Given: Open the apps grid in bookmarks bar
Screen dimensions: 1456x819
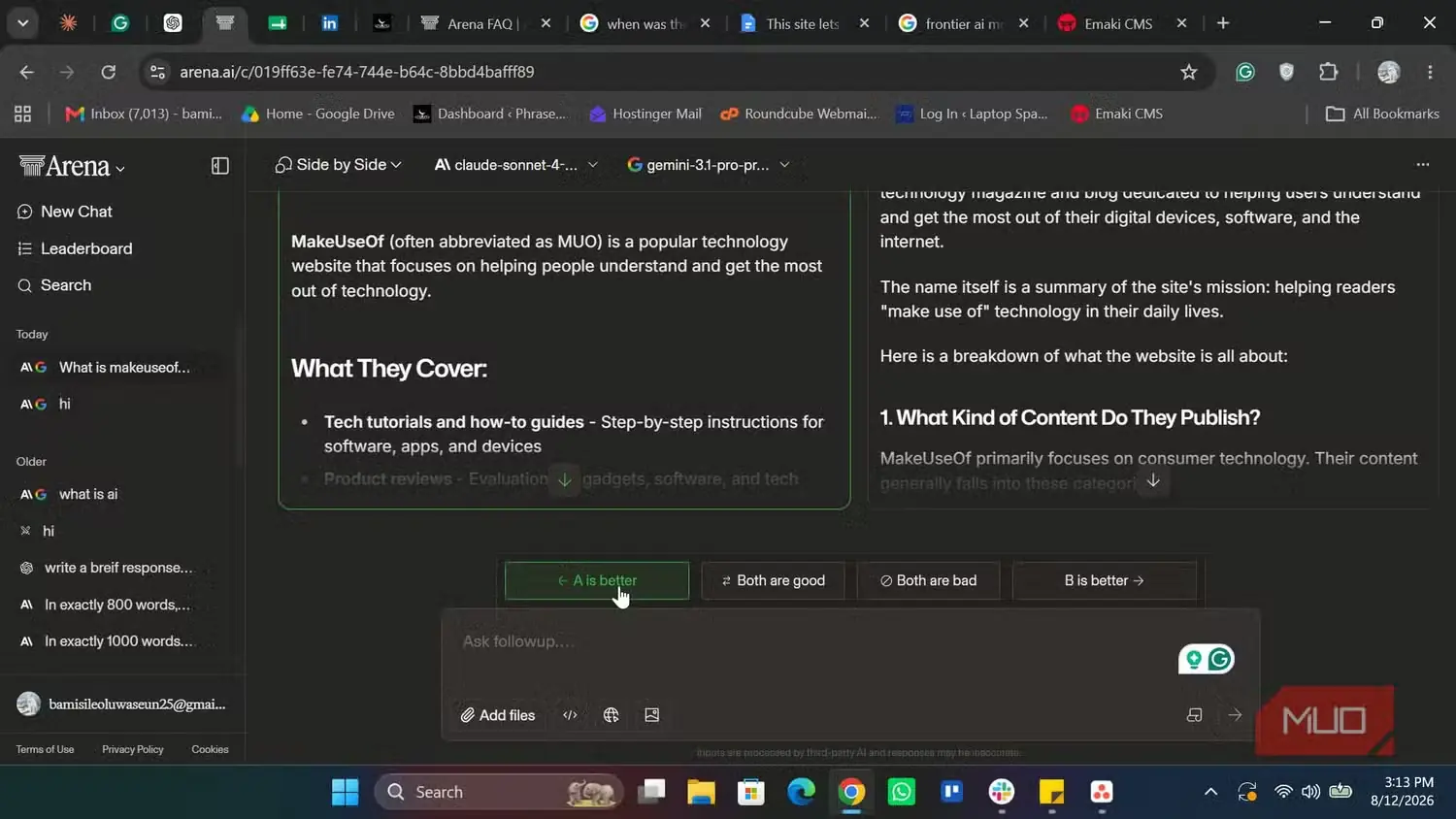Looking at the screenshot, I should (x=23, y=114).
